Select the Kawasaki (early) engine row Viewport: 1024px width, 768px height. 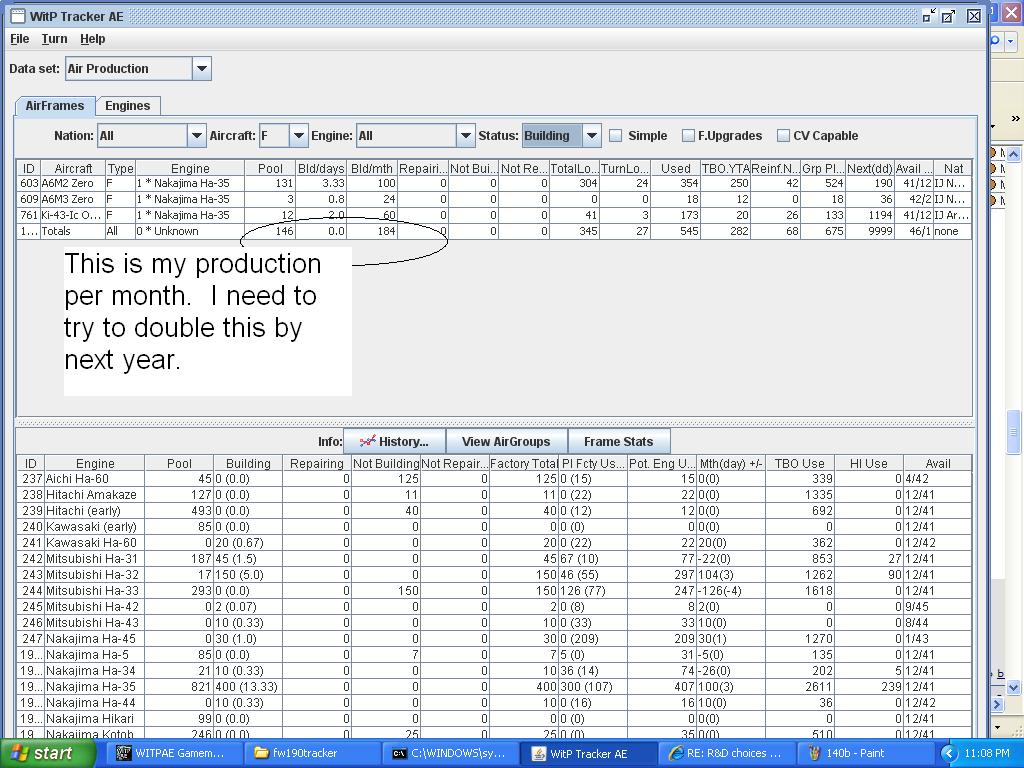click(494, 526)
